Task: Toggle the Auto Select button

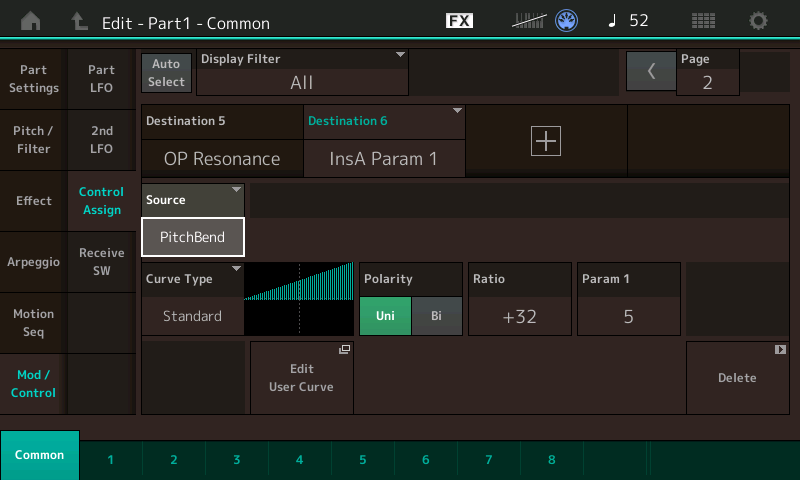Action: pyautogui.click(x=166, y=72)
